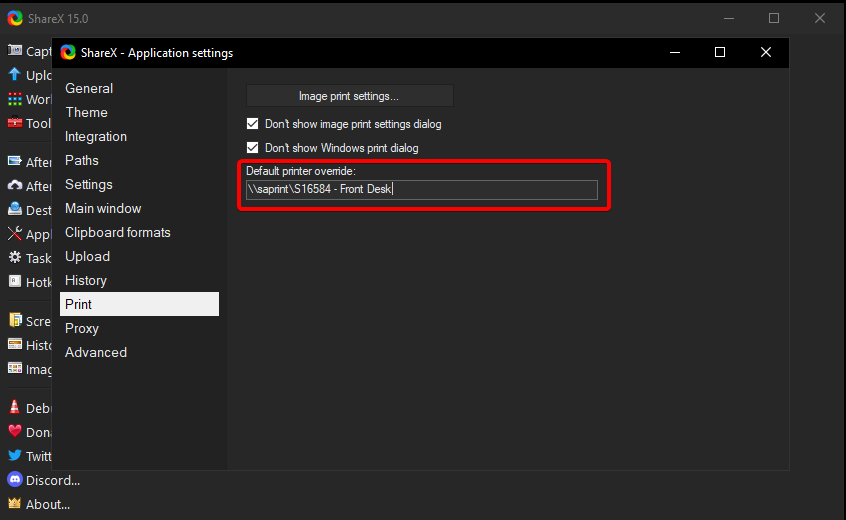This screenshot has width=846, height=520.
Task: Uncheck Don't show image print settings dialog
Action: (x=253, y=124)
